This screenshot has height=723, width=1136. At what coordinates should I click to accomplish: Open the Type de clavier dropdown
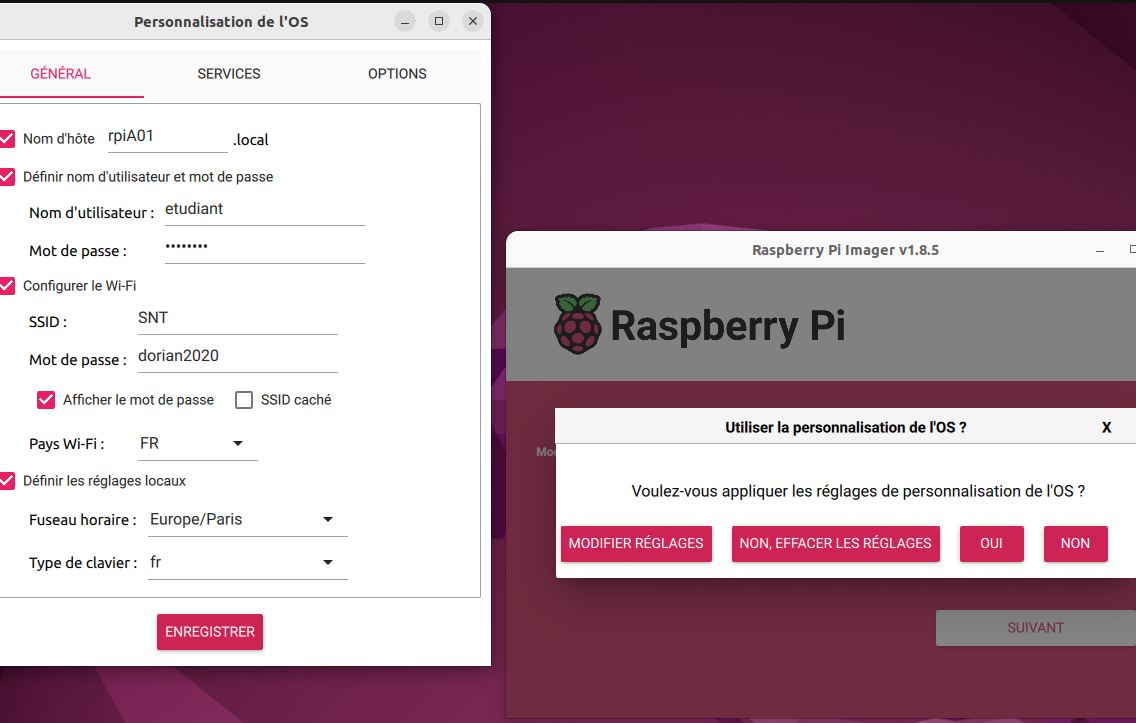245,563
